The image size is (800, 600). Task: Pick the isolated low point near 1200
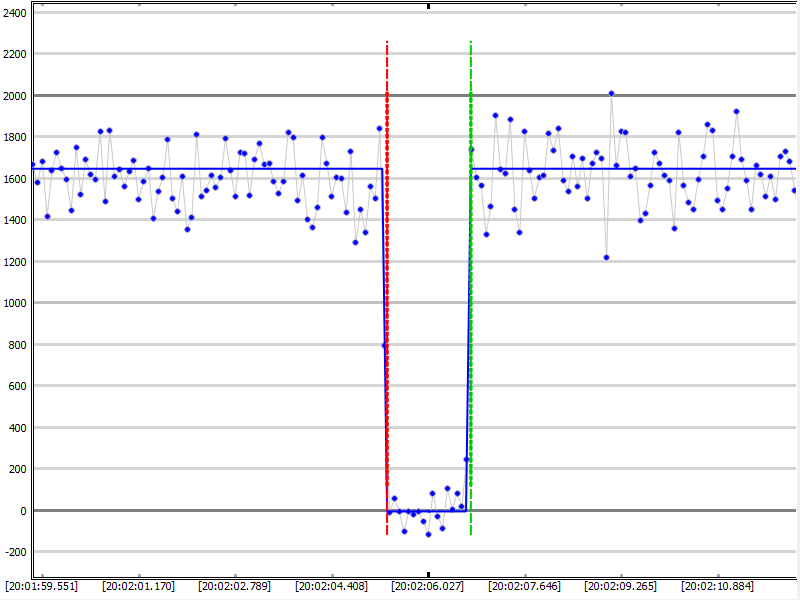(606, 257)
